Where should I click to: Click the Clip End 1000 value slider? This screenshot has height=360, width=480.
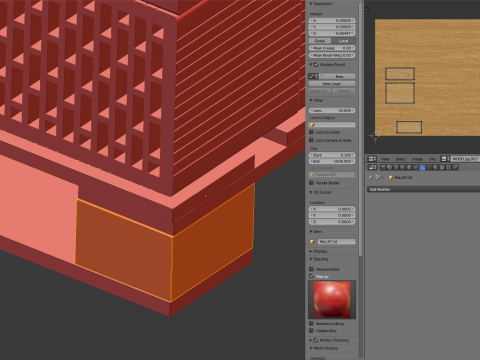click(x=332, y=161)
